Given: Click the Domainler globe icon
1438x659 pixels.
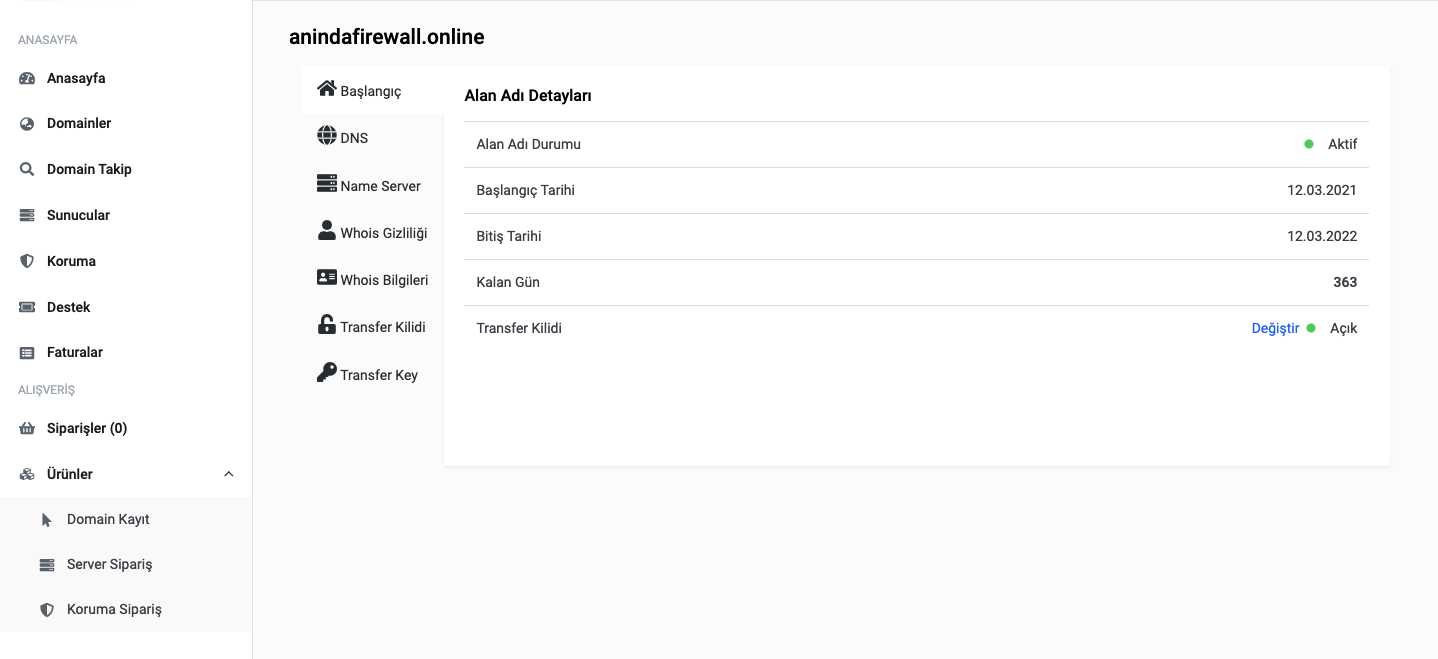Looking at the screenshot, I should point(27,124).
